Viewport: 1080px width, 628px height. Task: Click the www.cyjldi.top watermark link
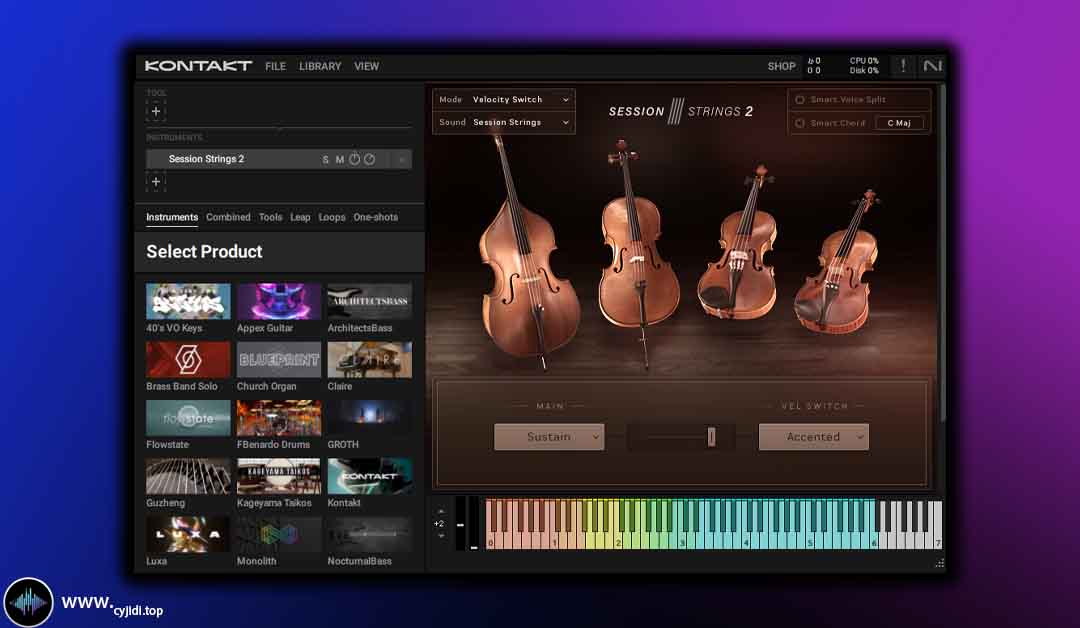112,605
